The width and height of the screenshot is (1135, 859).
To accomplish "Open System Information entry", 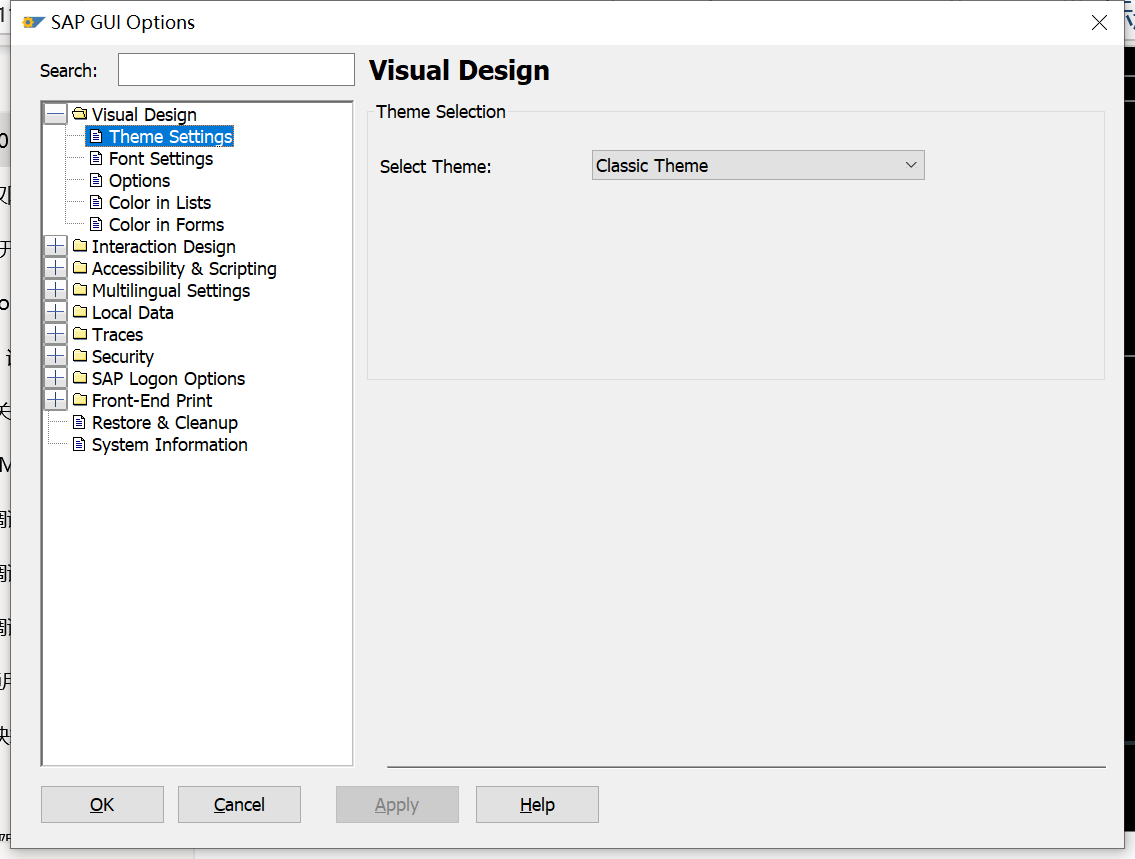I will pos(169,444).
